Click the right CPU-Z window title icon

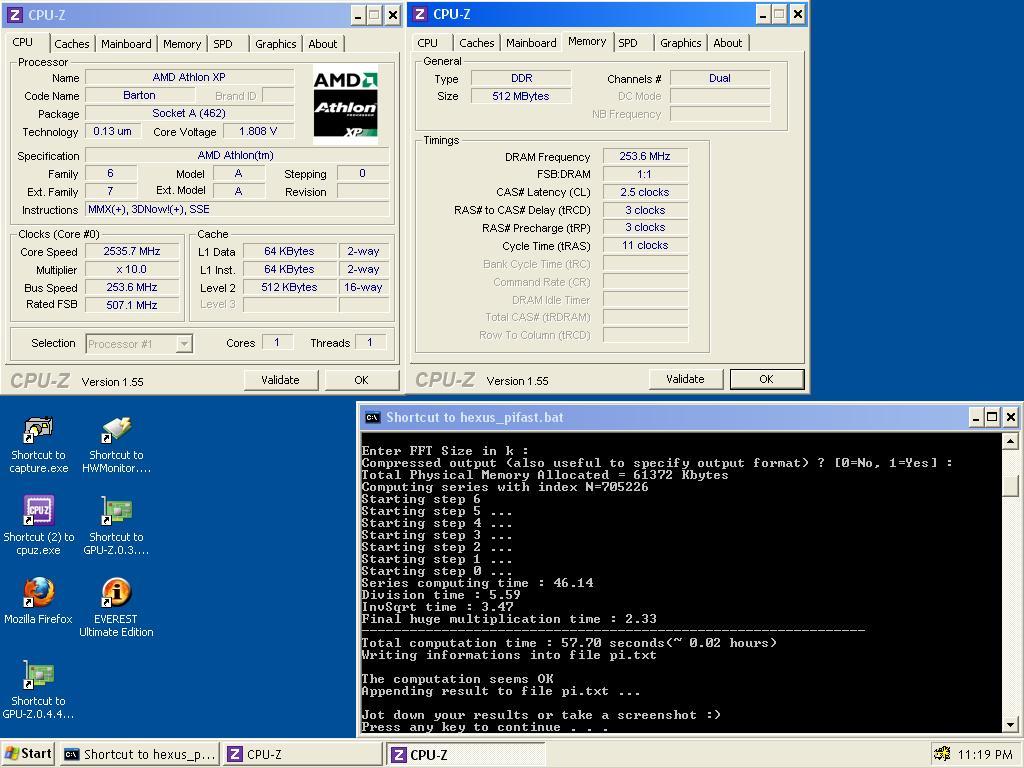tap(420, 14)
